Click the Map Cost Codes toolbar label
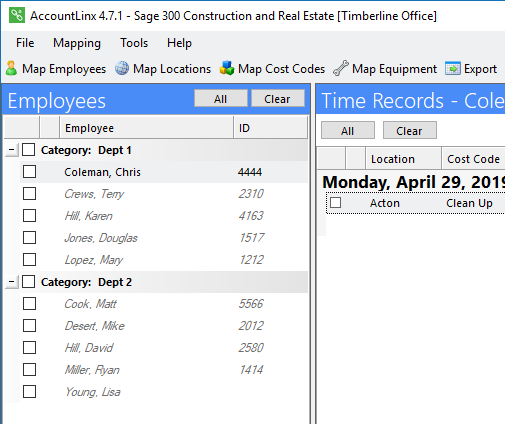The image size is (505, 424). coord(281,69)
